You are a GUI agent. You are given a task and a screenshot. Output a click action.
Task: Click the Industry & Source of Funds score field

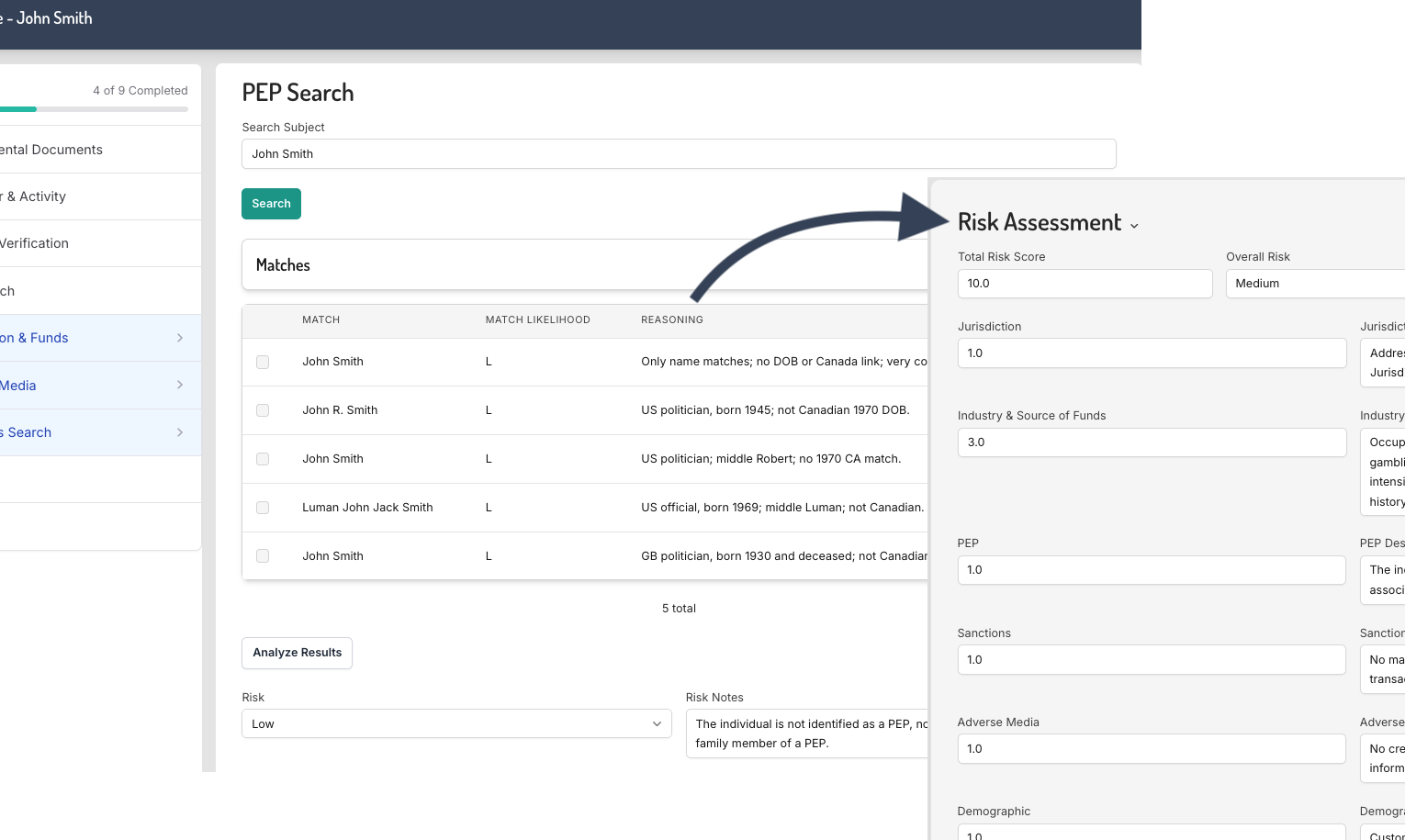tap(1151, 442)
